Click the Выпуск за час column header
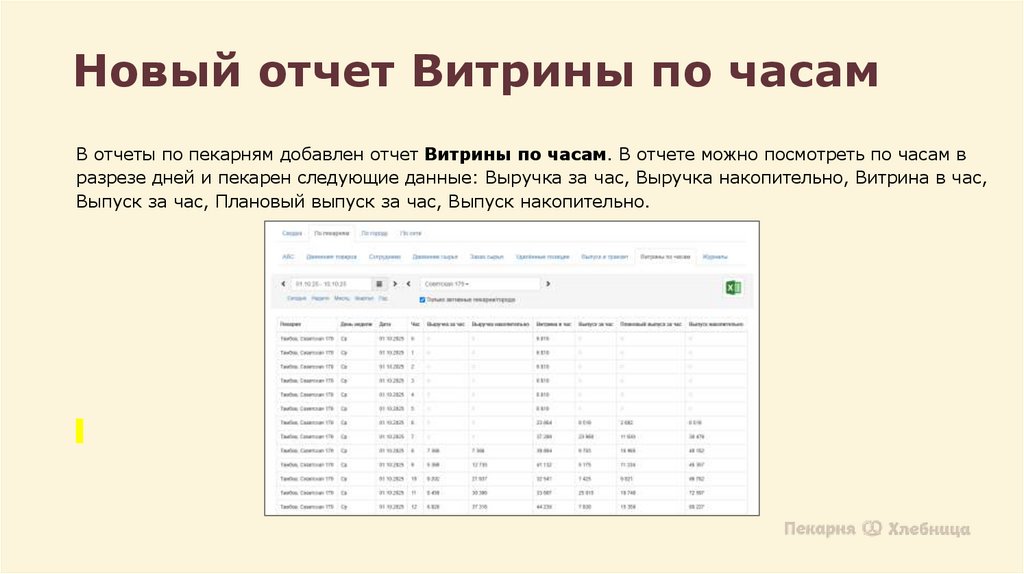1024x574 pixels. click(x=596, y=324)
